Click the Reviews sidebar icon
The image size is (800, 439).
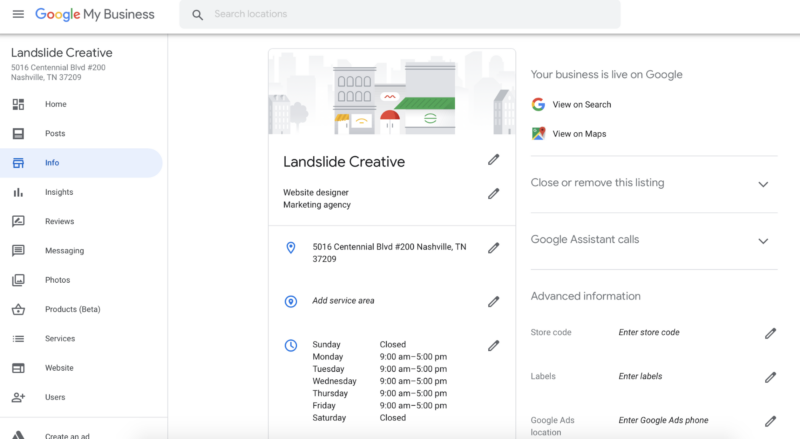pos(18,222)
